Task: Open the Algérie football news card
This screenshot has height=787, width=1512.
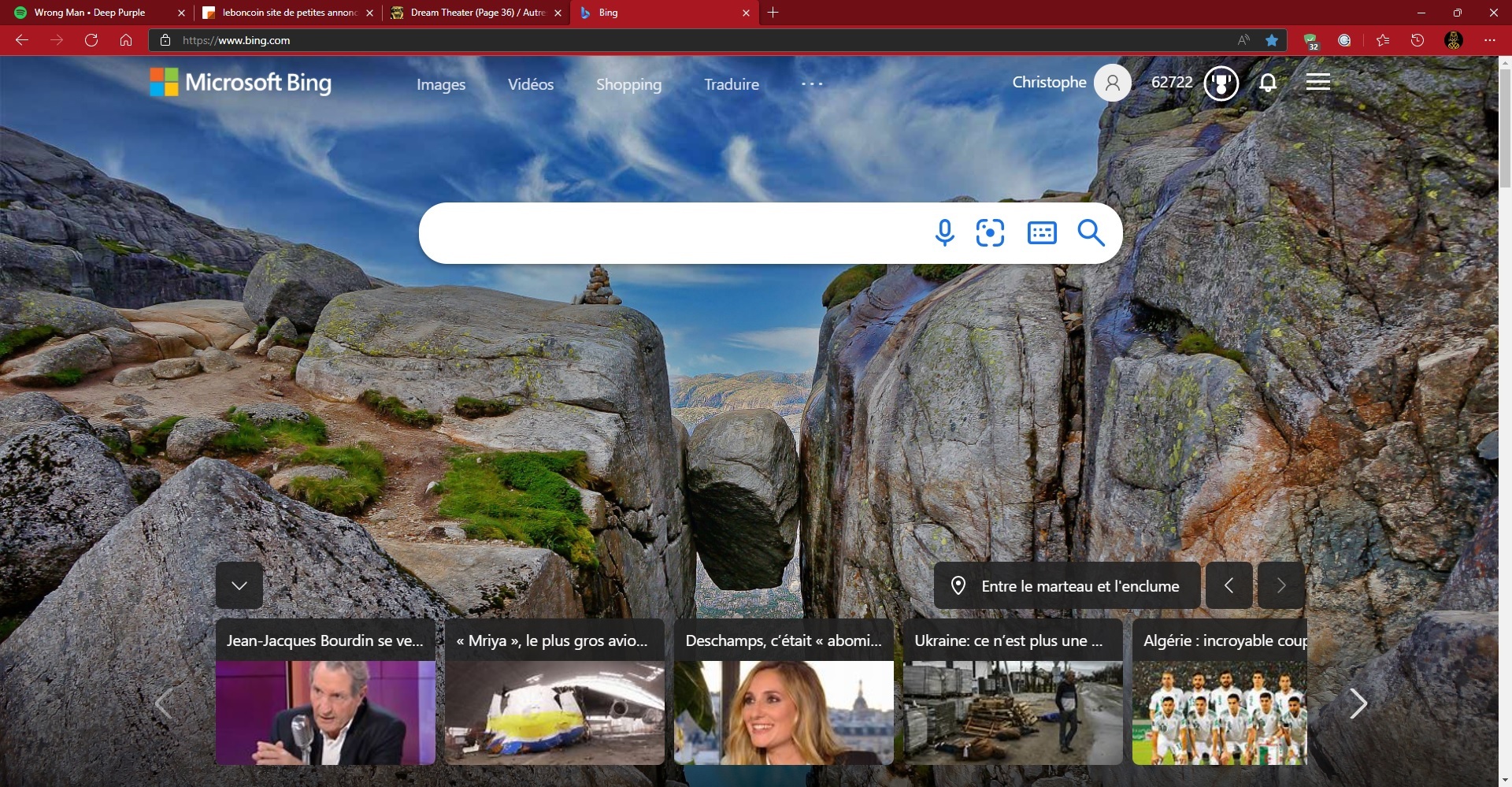Action: point(1220,692)
